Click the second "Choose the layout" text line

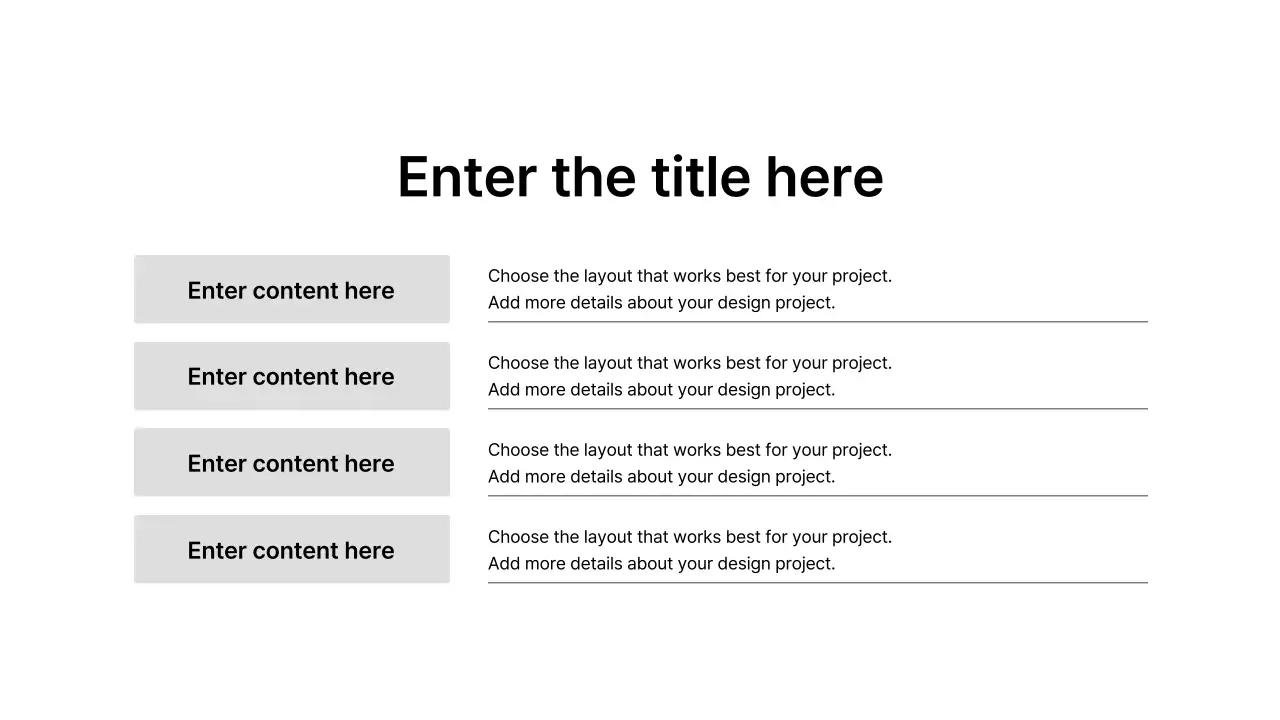point(690,363)
